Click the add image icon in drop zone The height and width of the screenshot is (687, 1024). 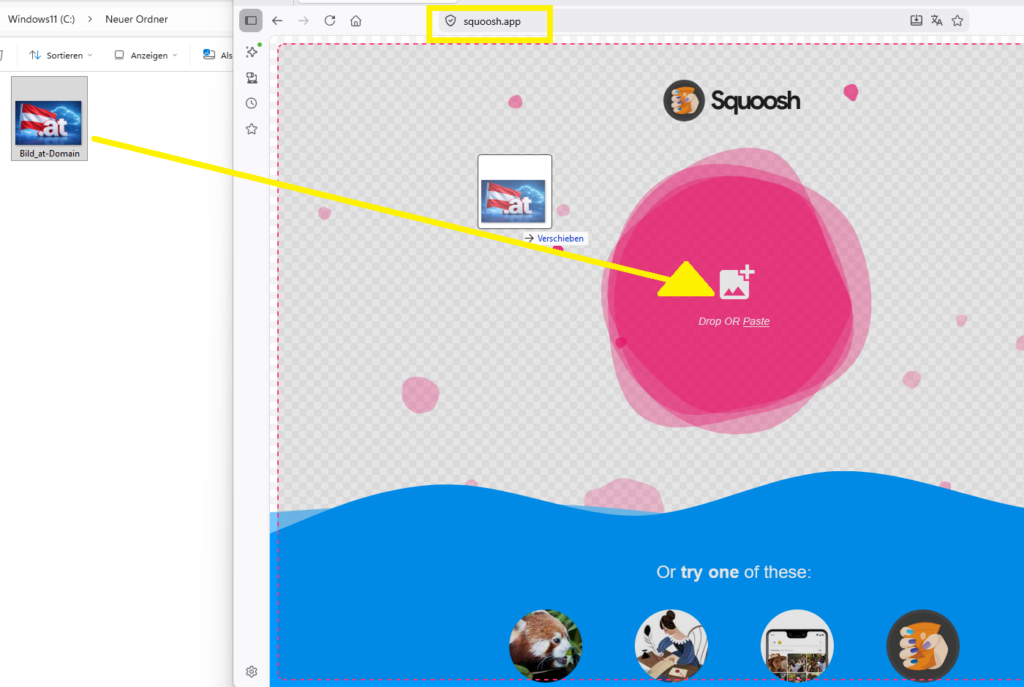737,282
